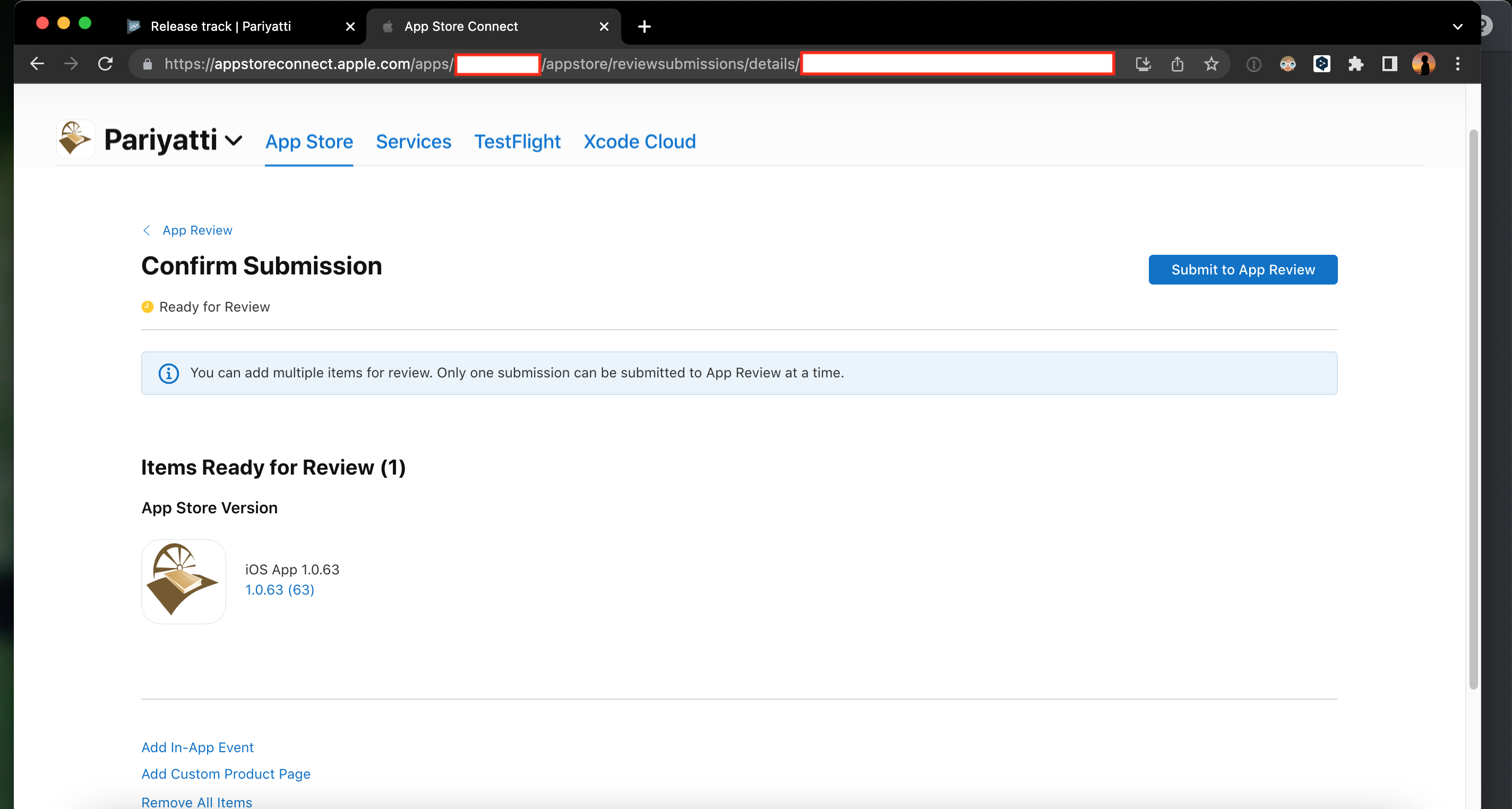The height and width of the screenshot is (809, 1512).
Task: Bookmark this page with star
Action: point(1211,63)
